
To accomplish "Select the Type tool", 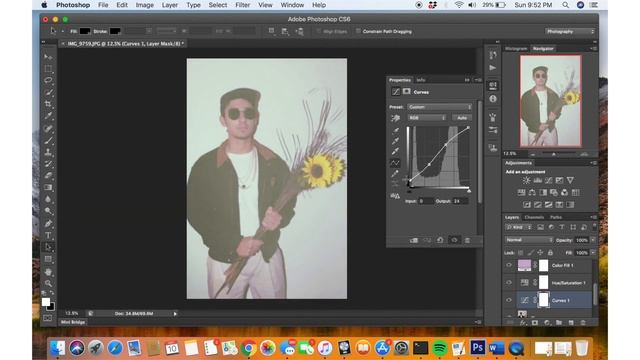I will tap(48, 235).
